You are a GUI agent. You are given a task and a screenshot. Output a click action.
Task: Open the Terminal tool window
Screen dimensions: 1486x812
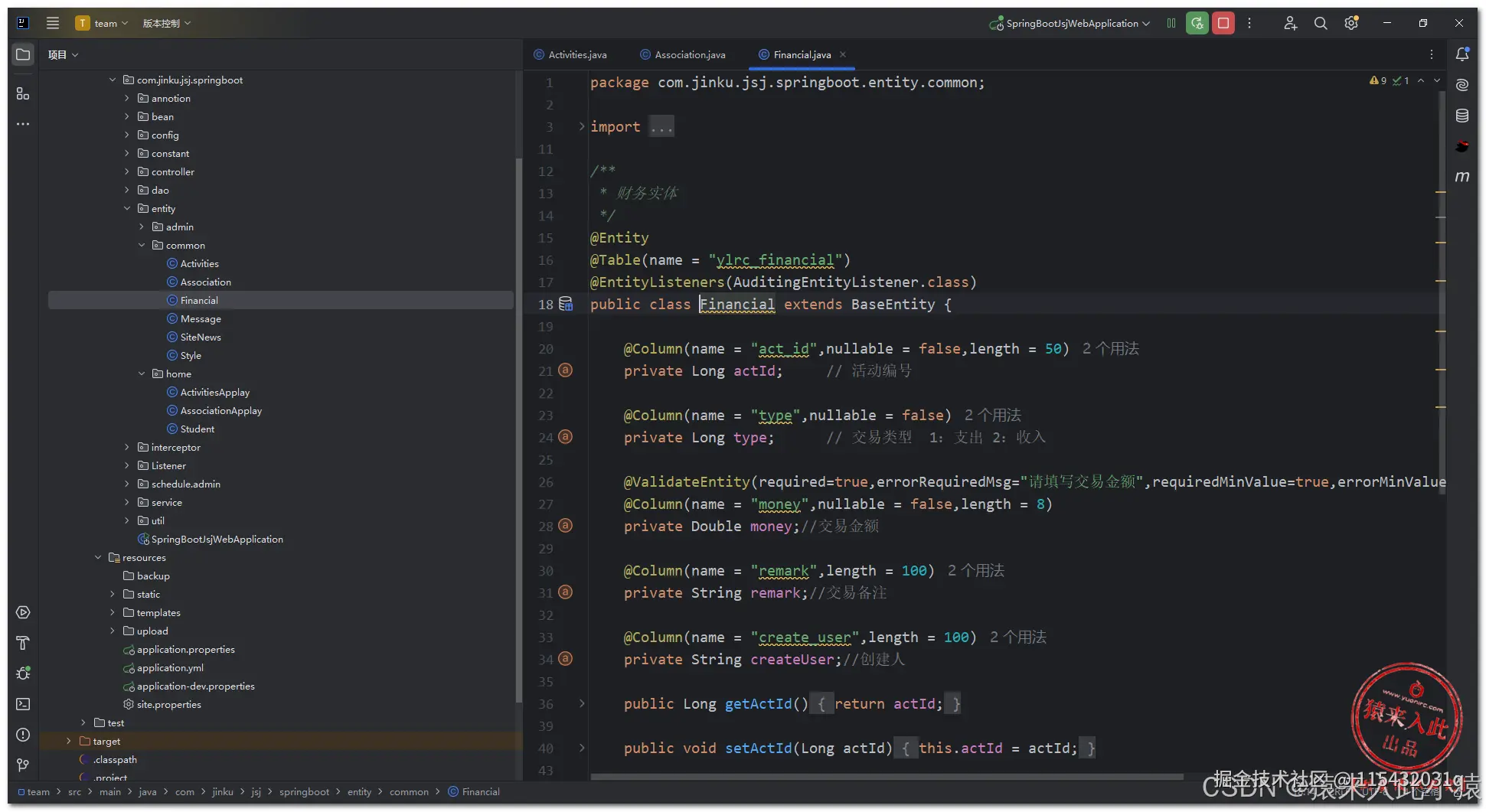(x=23, y=704)
